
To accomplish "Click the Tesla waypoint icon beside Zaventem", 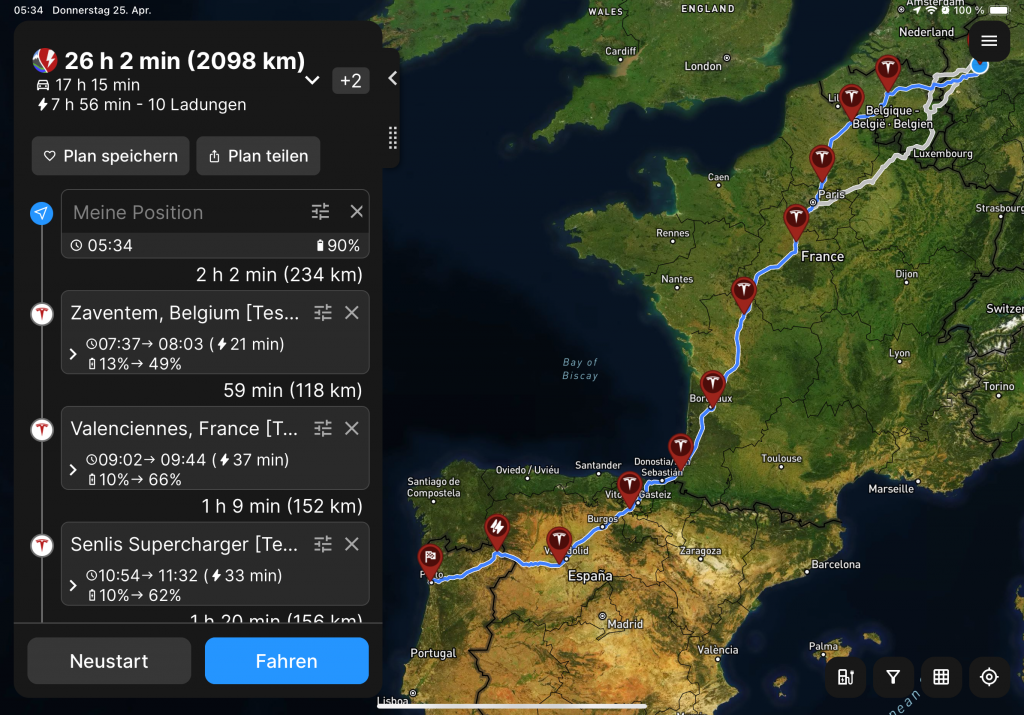I will [x=42, y=314].
